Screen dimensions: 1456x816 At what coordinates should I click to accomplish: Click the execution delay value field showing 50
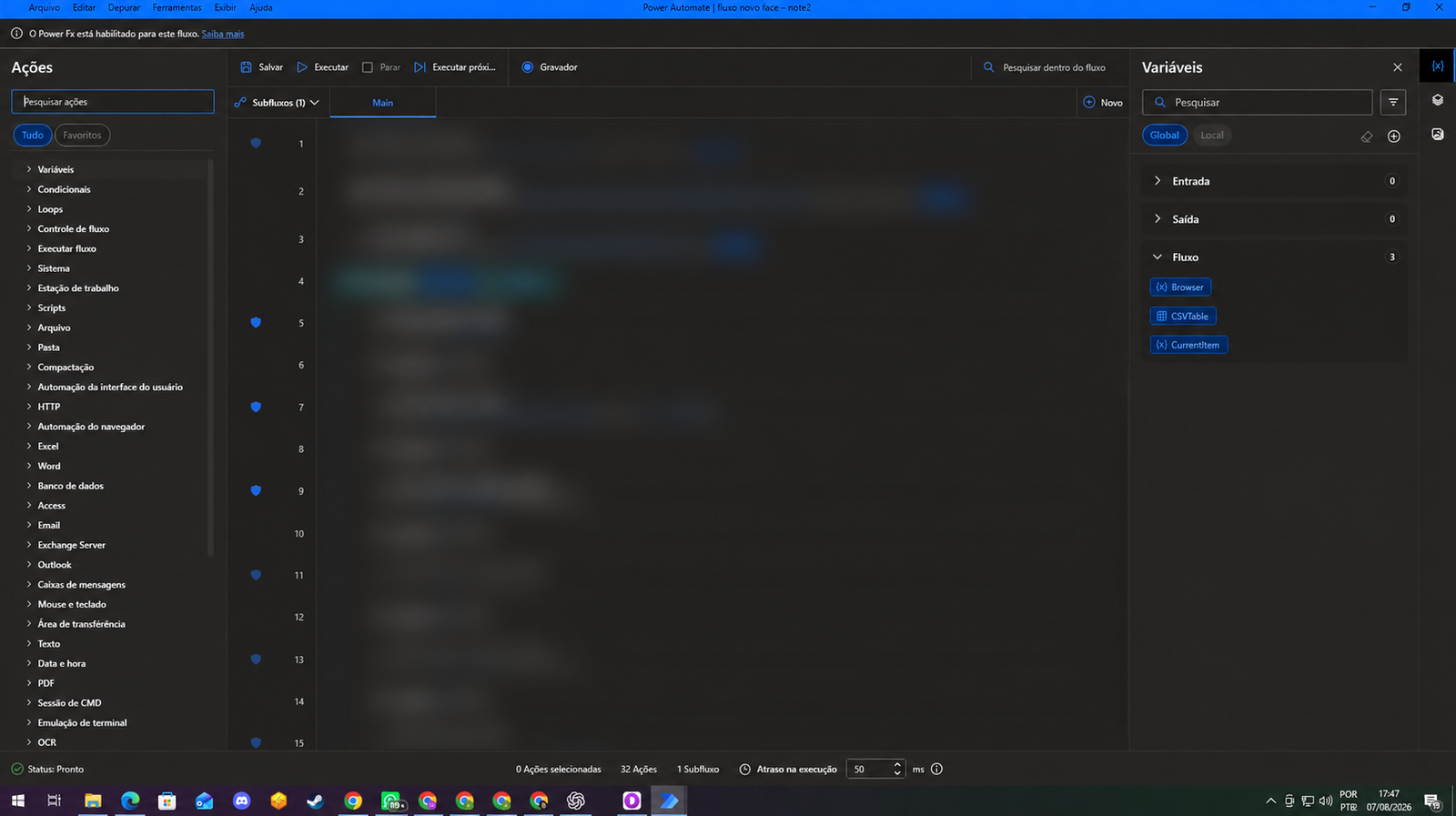coord(868,770)
